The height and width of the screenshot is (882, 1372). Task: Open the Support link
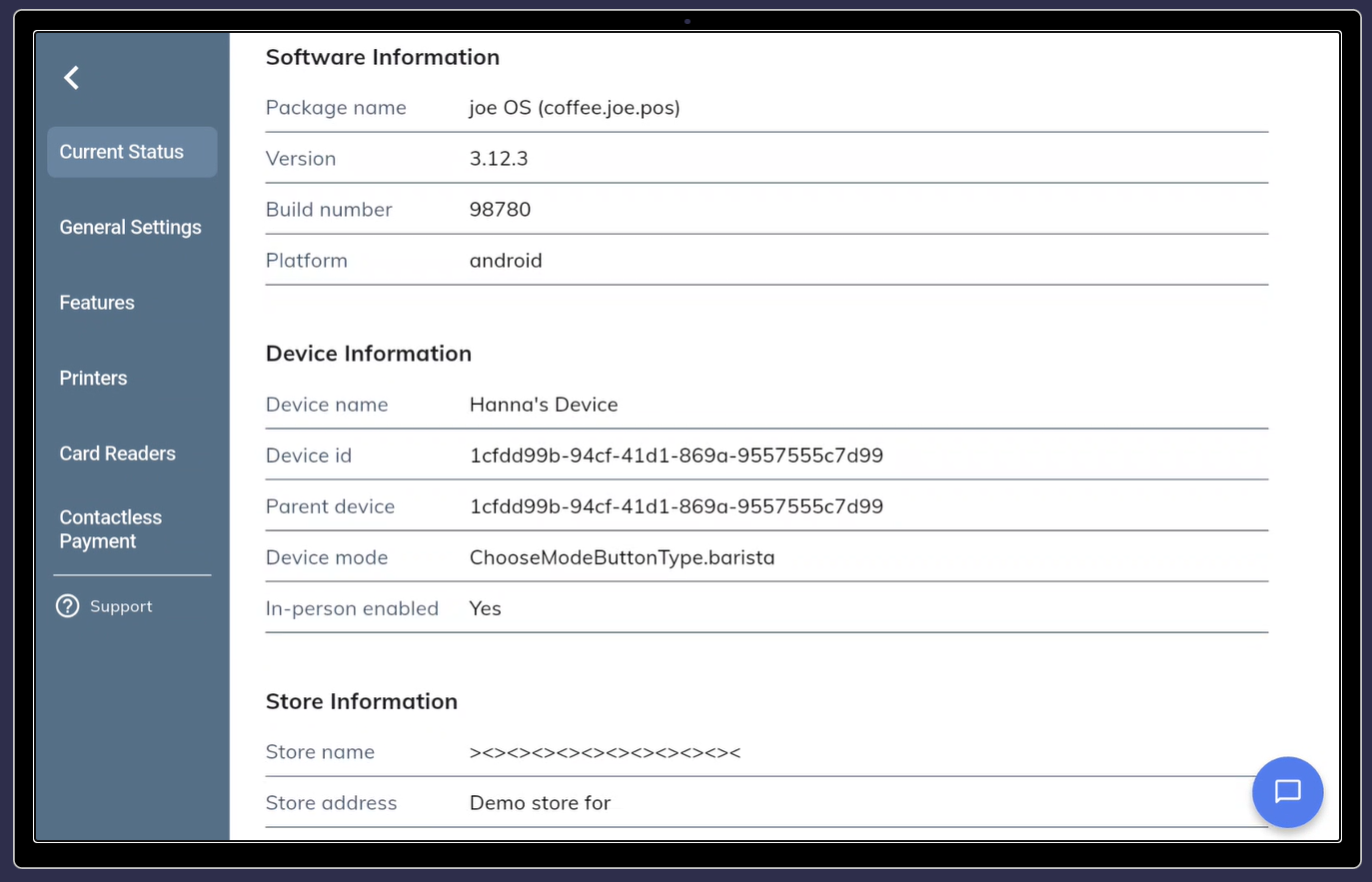pos(121,606)
